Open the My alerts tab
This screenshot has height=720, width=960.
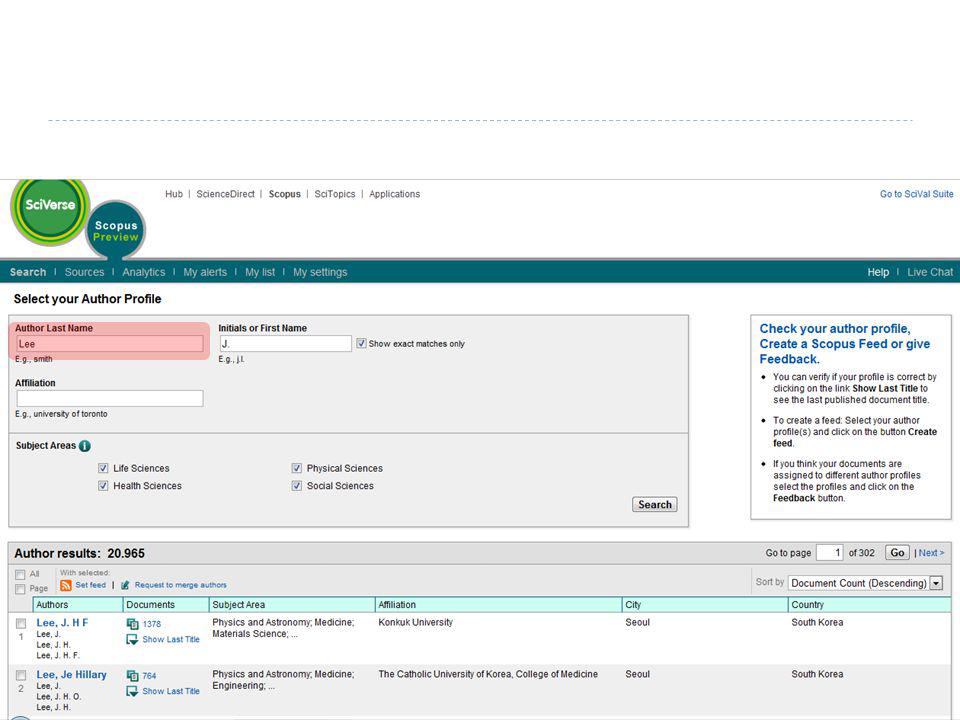[x=205, y=272]
